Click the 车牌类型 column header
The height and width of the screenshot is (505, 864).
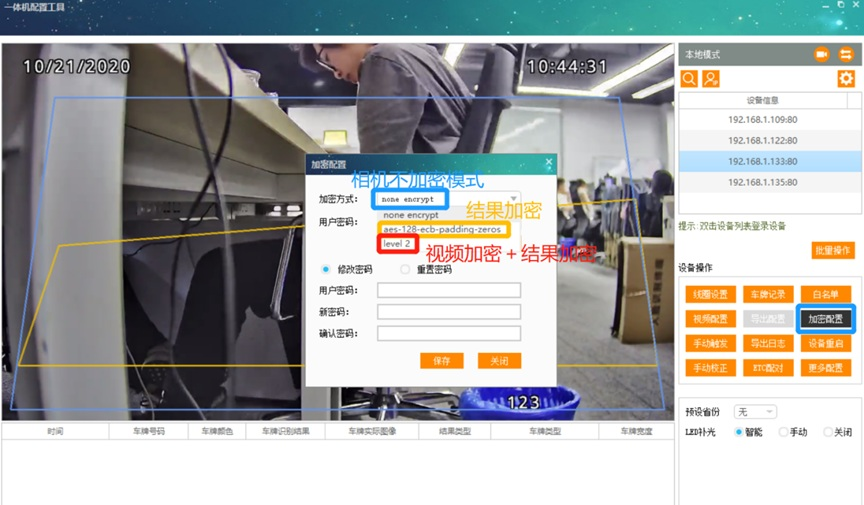click(545, 431)
